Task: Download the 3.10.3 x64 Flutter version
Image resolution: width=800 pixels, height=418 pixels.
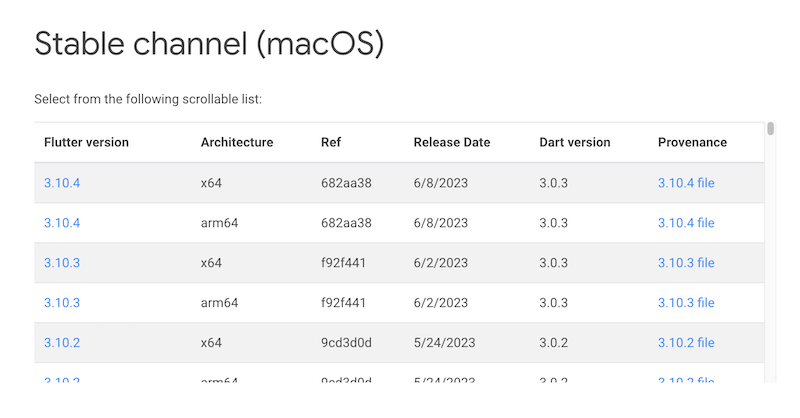Action: (62, 263)
